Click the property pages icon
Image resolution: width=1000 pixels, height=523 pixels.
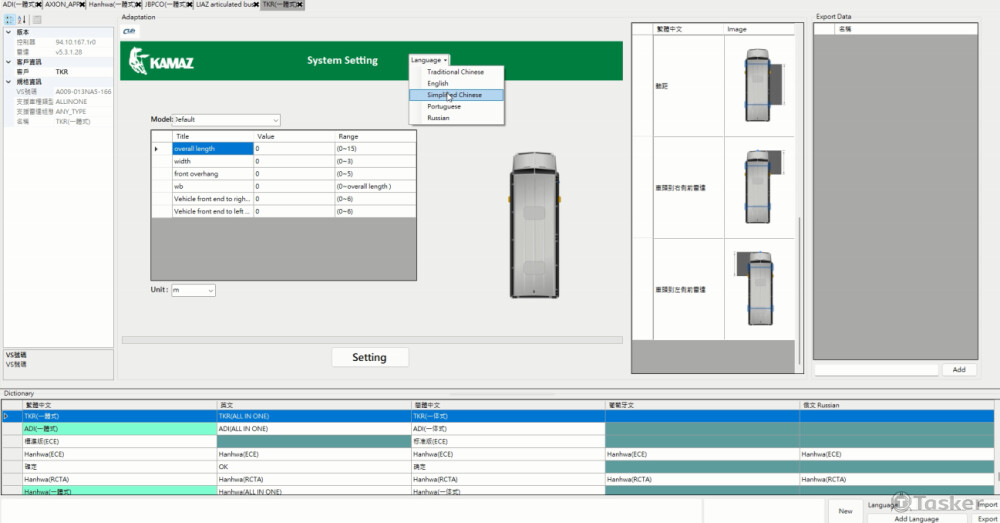pos(37,20)
